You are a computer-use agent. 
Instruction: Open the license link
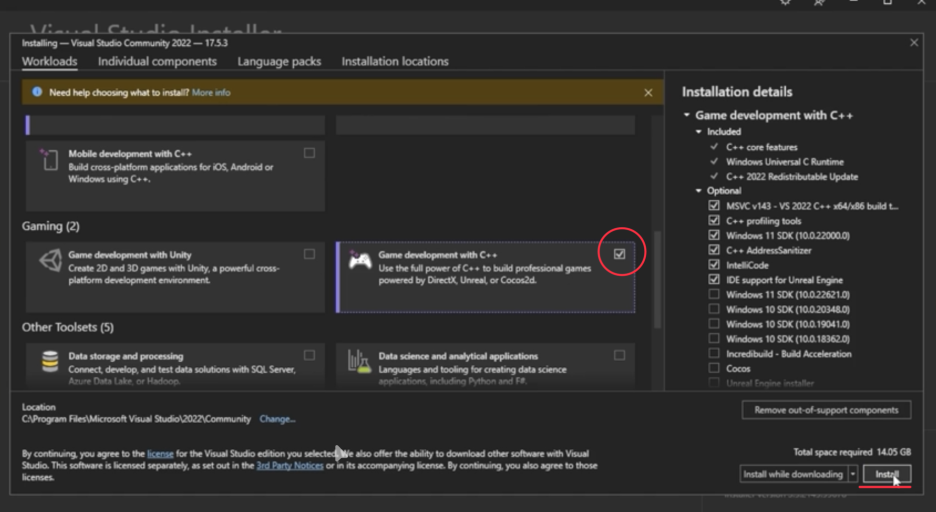point(160,454)
